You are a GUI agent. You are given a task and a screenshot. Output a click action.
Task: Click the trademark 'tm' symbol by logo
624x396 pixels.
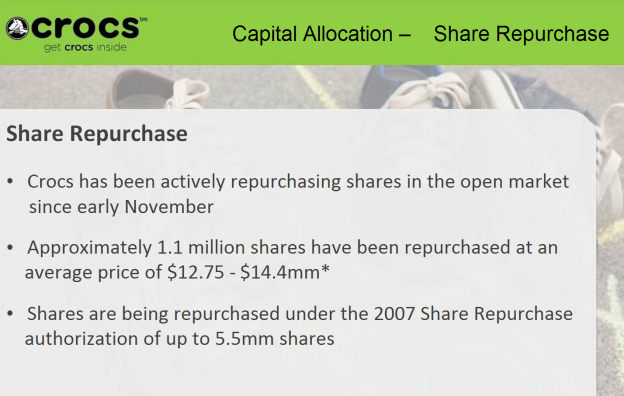coord(143,19)
